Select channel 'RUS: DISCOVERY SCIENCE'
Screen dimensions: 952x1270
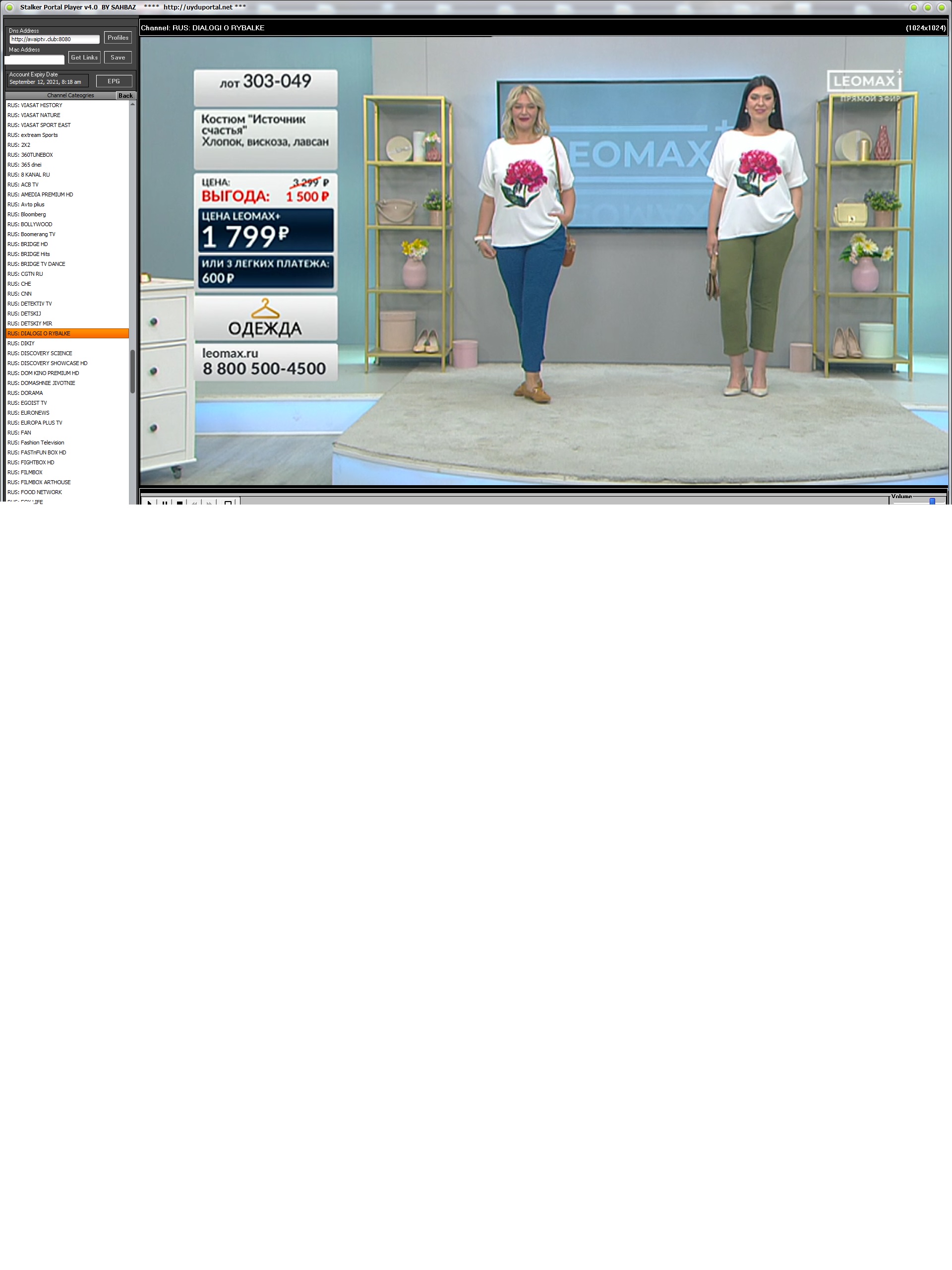coord(67,354)
